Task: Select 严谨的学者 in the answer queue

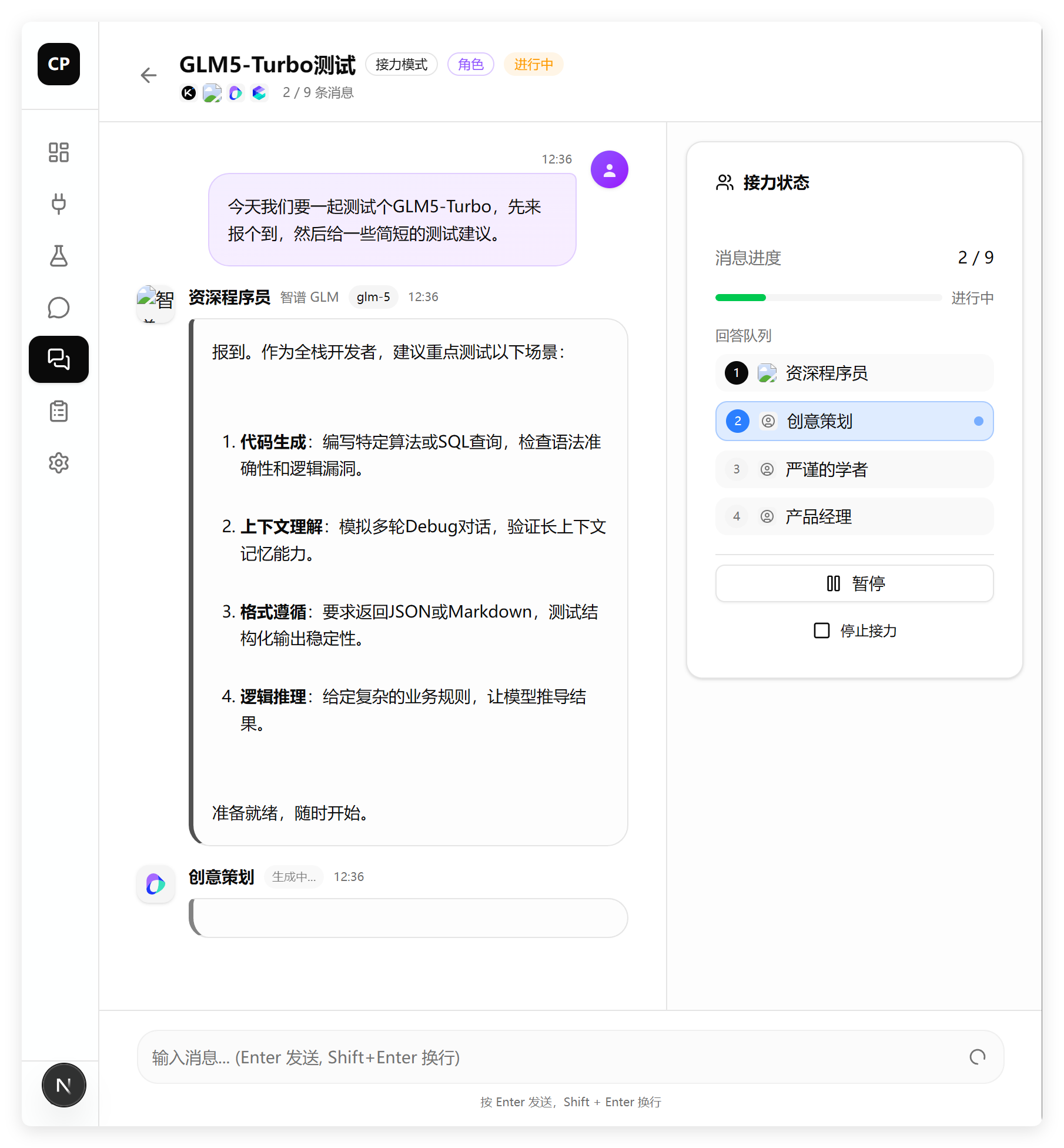Action: coord(854,469)
